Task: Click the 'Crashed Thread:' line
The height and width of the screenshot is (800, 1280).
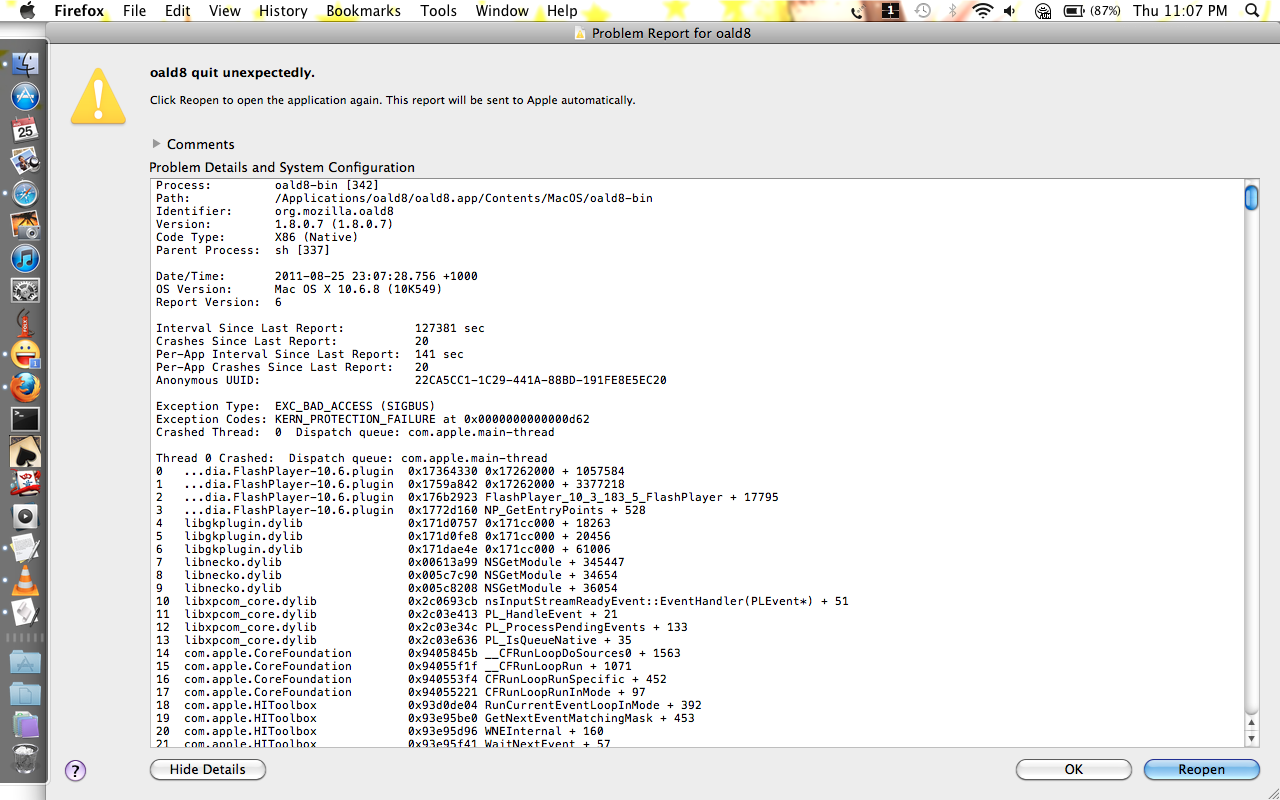Action: (x=355, y=432)
